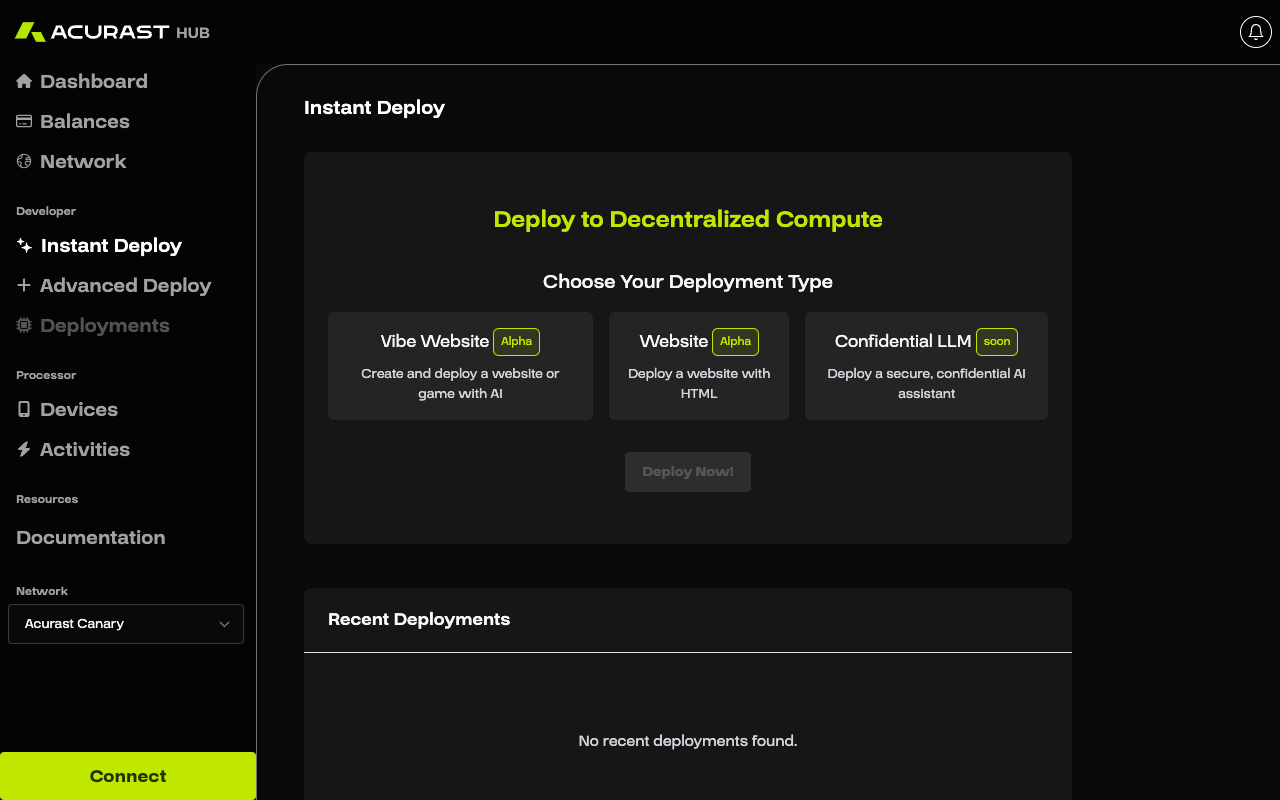Viewport: 1280px width, 800px height.
Task: Select the Confidential LLM card
Action: [x=926, y=366]
